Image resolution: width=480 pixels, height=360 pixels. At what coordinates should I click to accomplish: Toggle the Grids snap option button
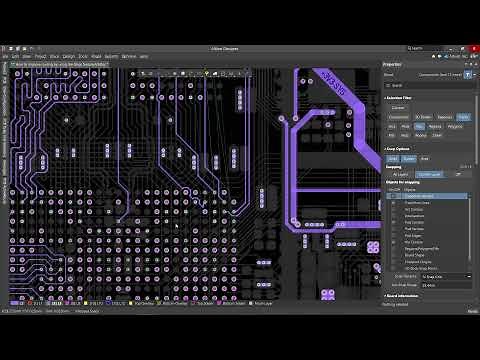(392, 159)
